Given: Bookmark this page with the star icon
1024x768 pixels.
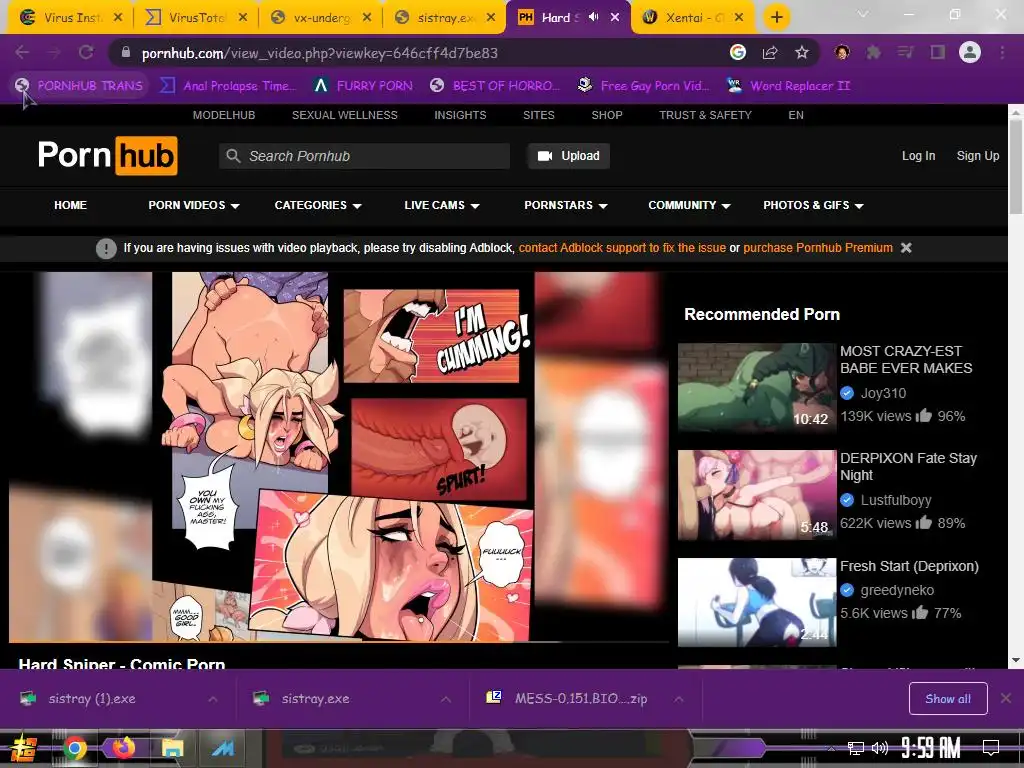Looking at the screenshot, I should click(802, 52).
